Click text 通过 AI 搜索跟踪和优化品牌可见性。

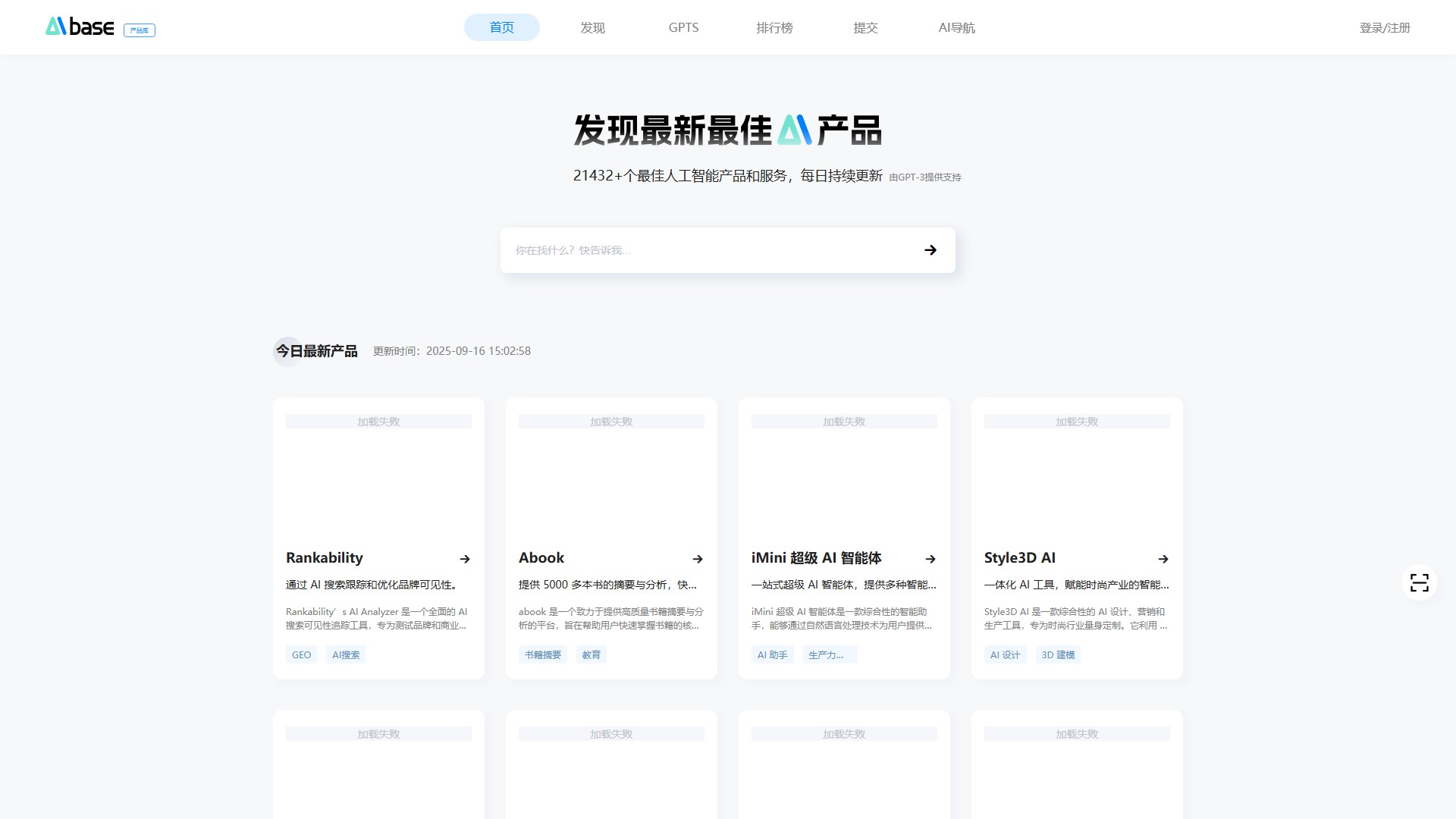[x=372, y=585]
